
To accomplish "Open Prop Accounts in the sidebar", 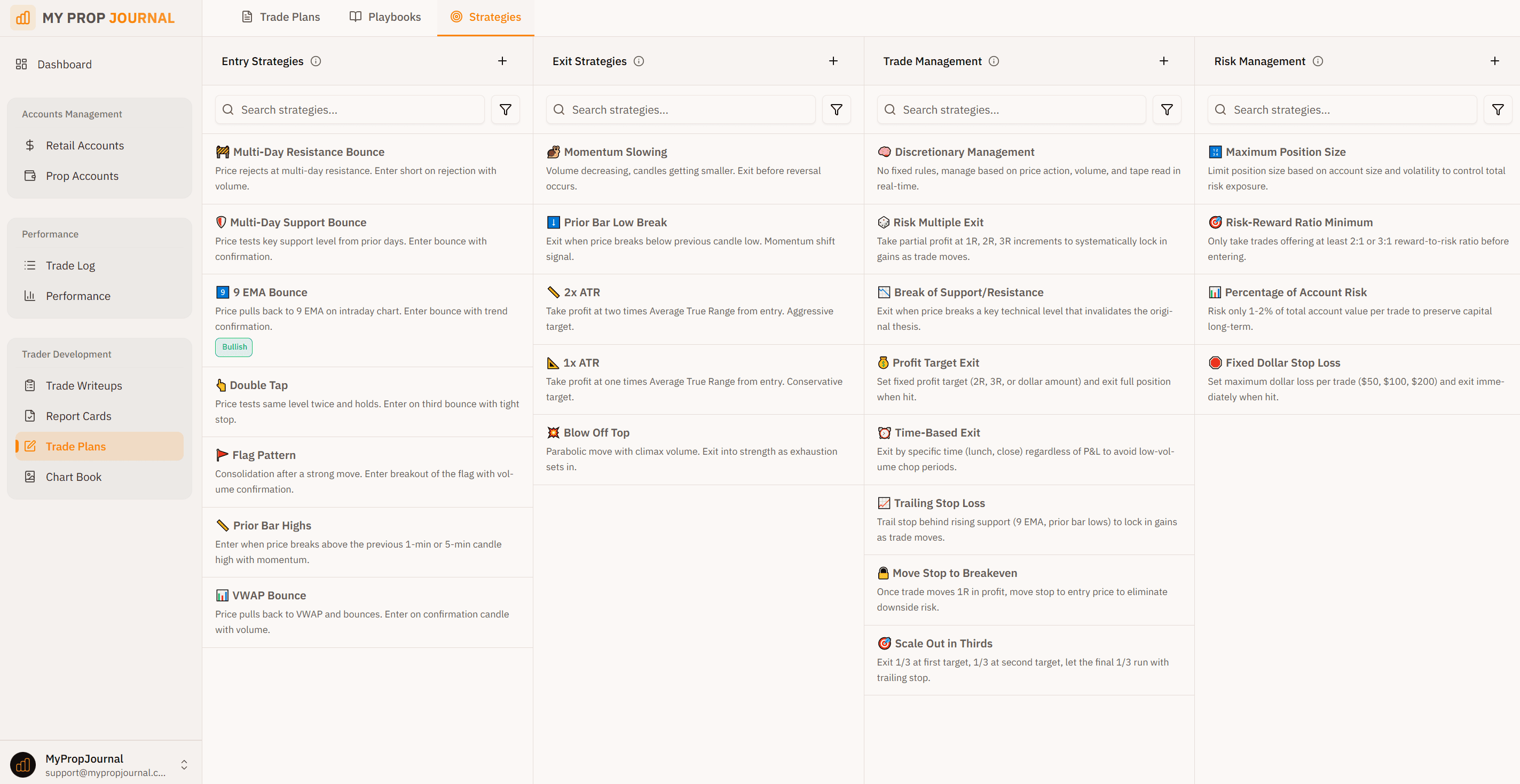I will point(99,176).
